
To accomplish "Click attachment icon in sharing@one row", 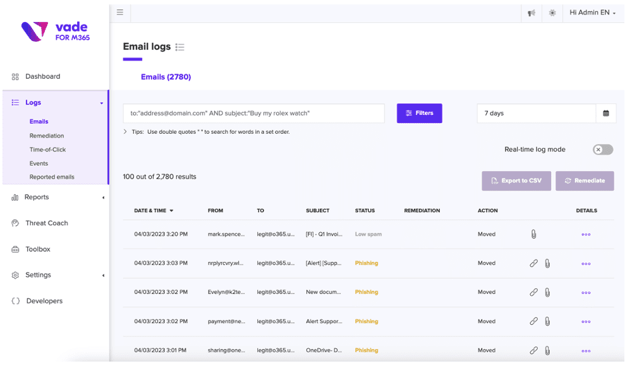I will [x=547, y=350].
